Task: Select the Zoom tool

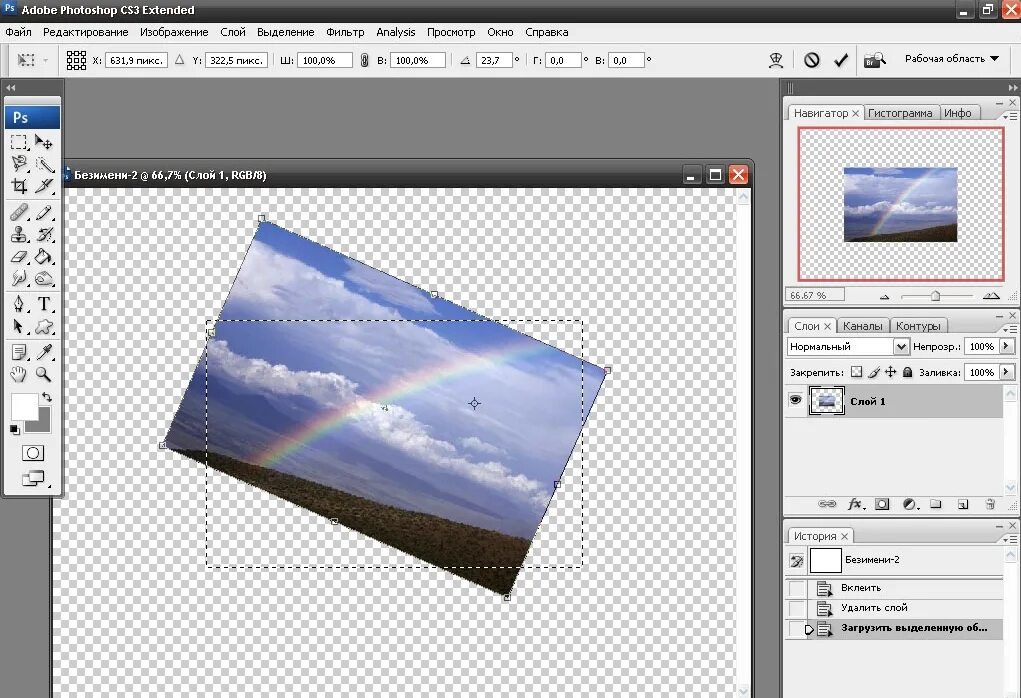Action: click(x=44, y=374)
